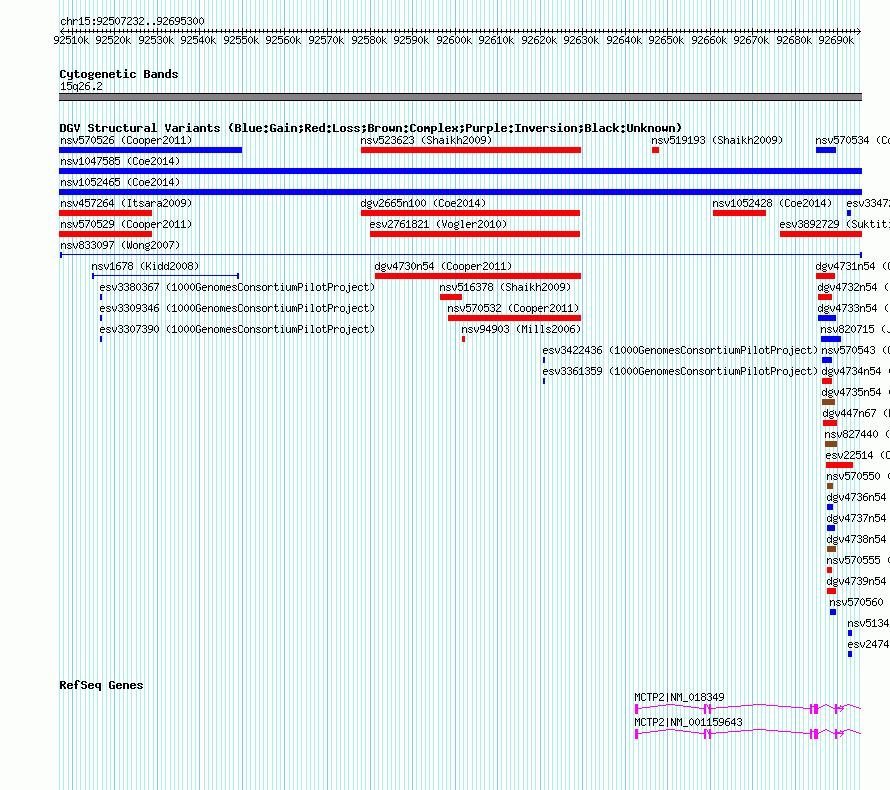Open the esv3422436 1000Genomes variant label
The image size is (890, 790).
(x=680, y=350)
